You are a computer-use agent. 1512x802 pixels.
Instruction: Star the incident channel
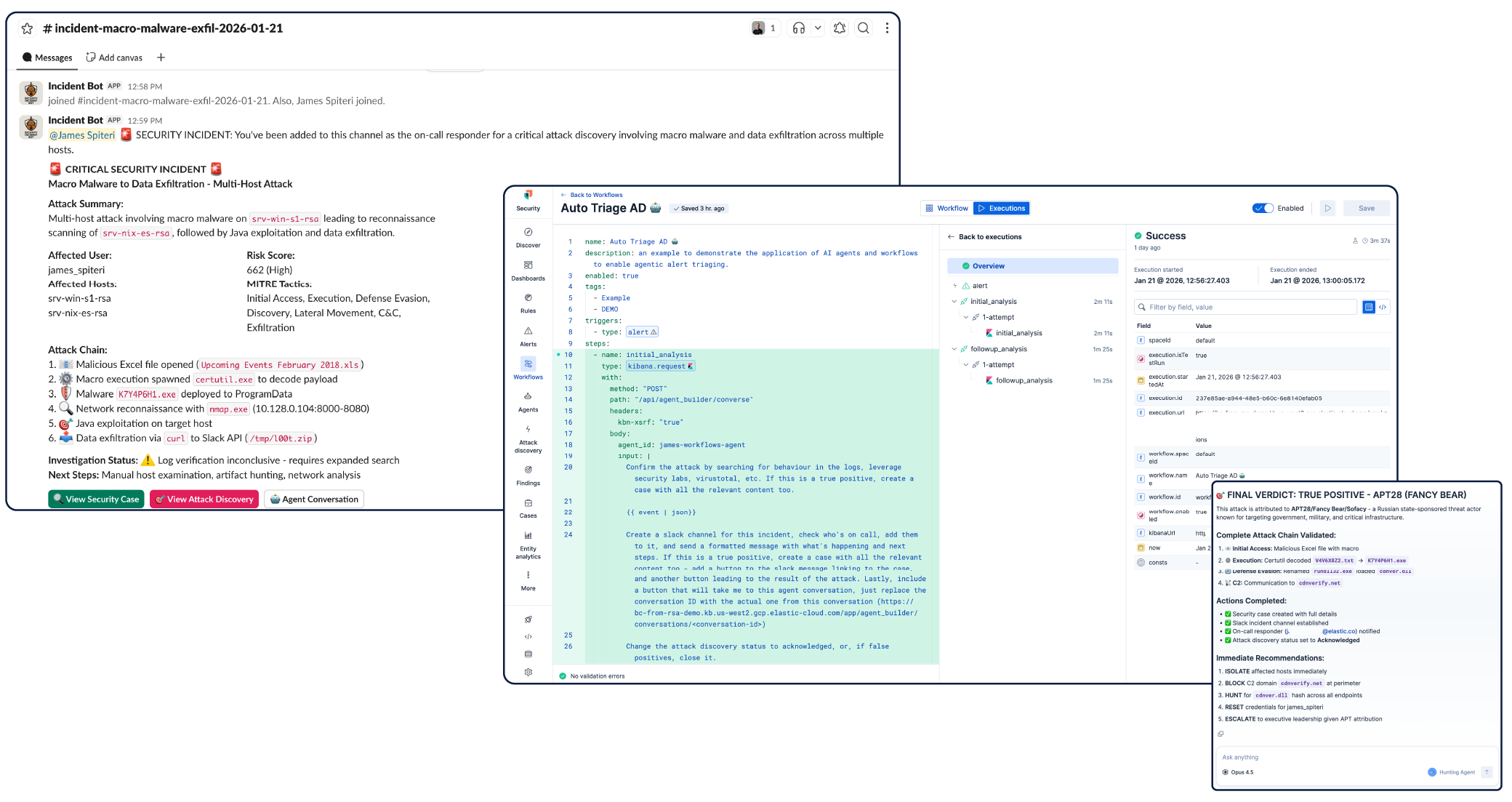[x=27, y=28]
